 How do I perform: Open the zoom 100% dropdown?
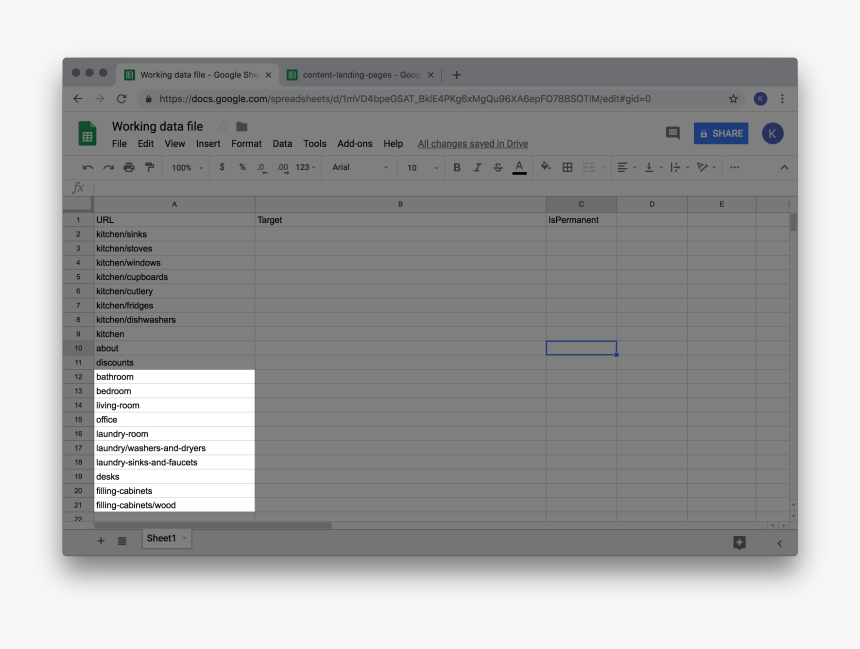tap(187, 167)
